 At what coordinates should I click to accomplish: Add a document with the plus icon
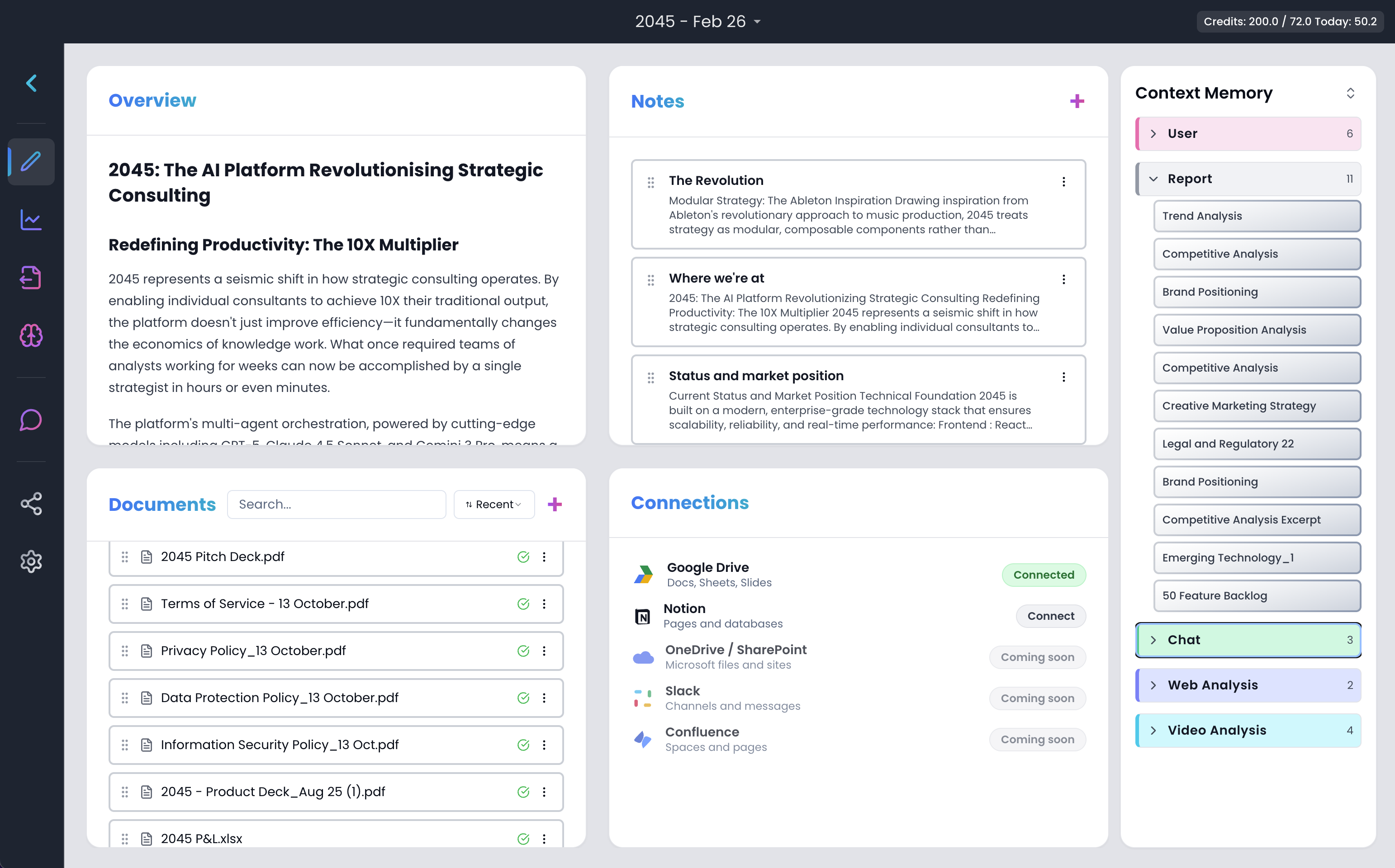pyautogui.click(x=554, y=505)
